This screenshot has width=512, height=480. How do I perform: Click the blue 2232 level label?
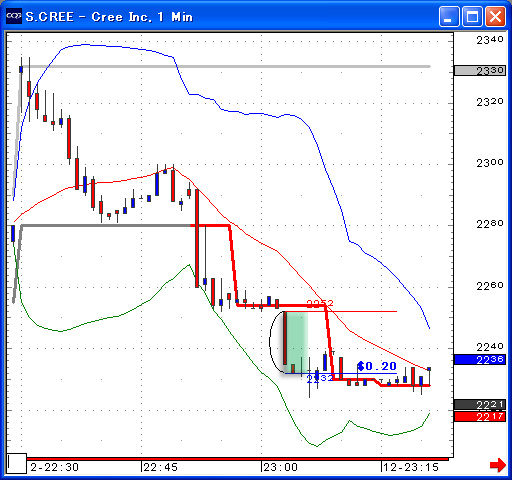point(320,378)
